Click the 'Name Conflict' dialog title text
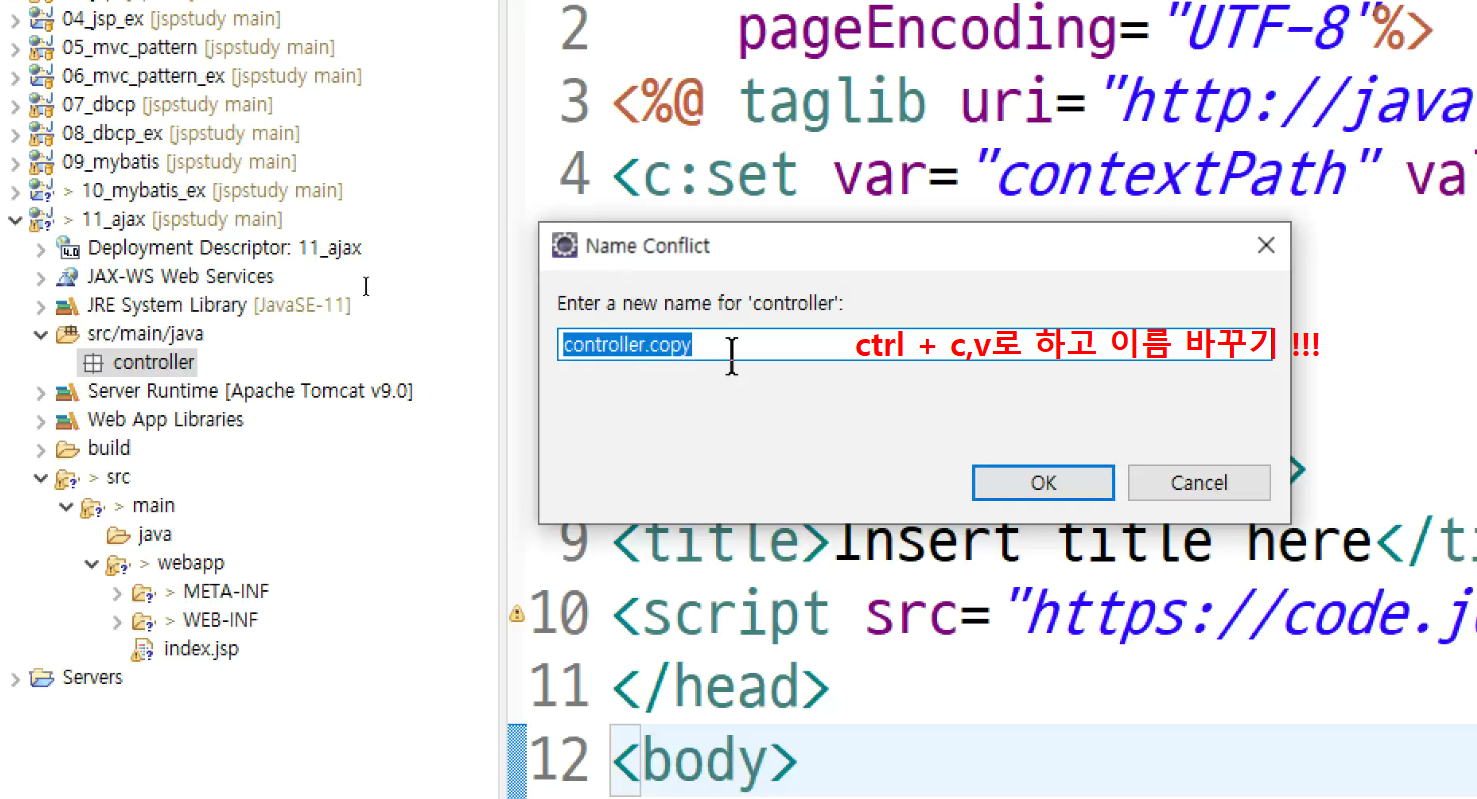 pos(648,246)
